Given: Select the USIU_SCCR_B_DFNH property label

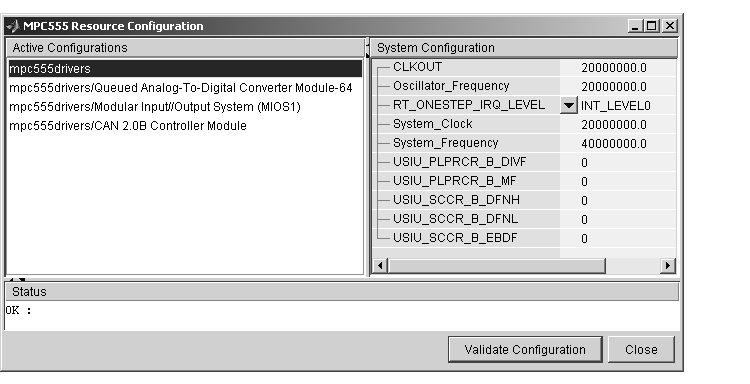Looking at the screenshot, I should (456, 200).
